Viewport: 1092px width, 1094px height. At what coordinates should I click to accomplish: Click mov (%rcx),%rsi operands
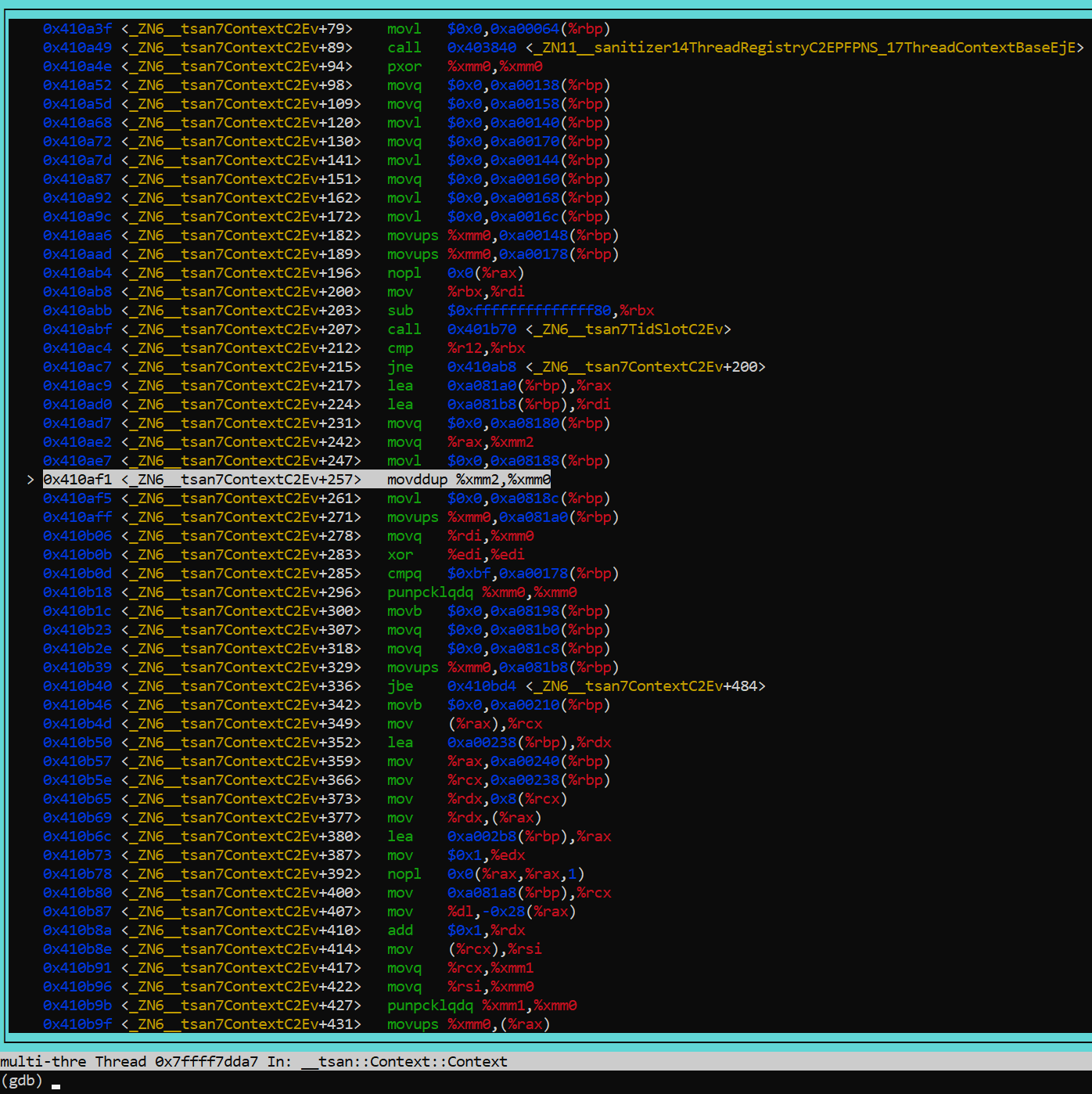494,949
